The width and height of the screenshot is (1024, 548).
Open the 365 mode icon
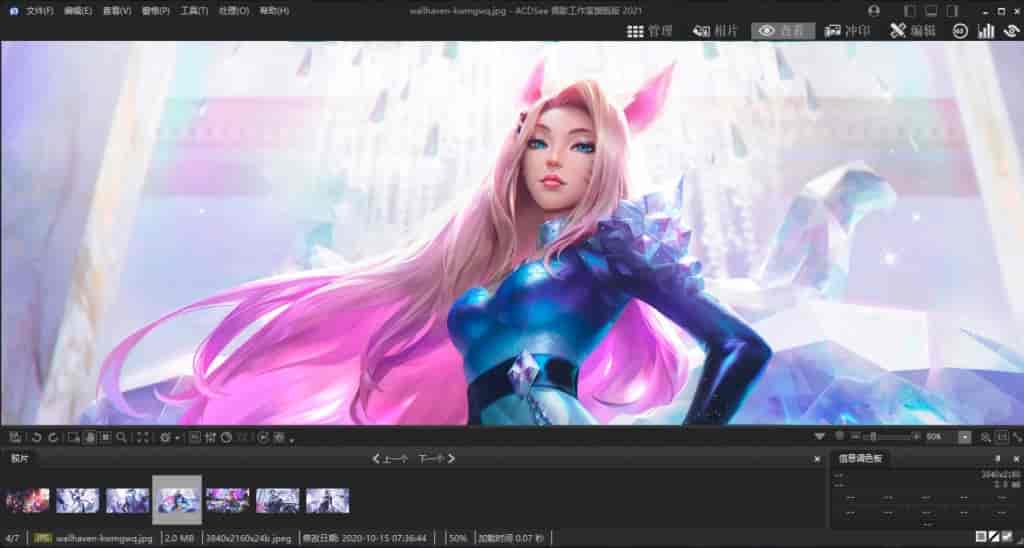(960, 31)
